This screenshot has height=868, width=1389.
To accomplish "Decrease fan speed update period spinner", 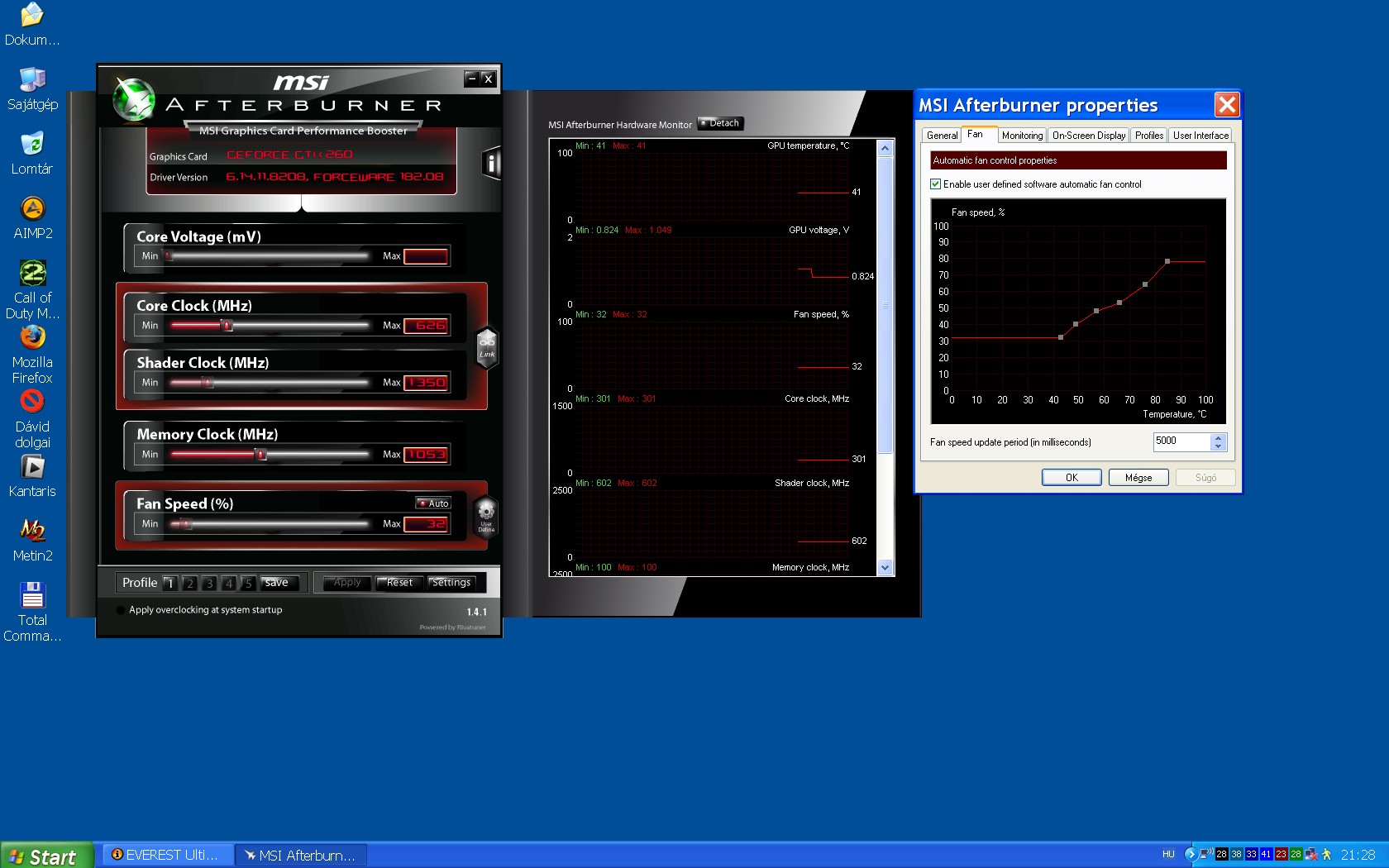I will click(x=1218, y=446).
